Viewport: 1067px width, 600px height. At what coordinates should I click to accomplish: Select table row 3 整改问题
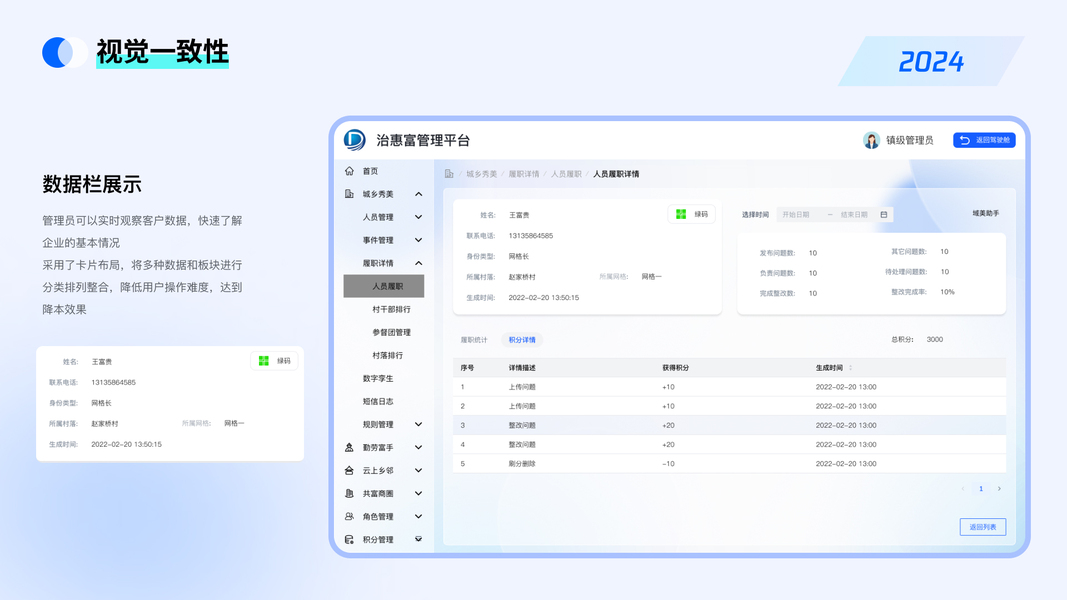(x=729, y=425)
